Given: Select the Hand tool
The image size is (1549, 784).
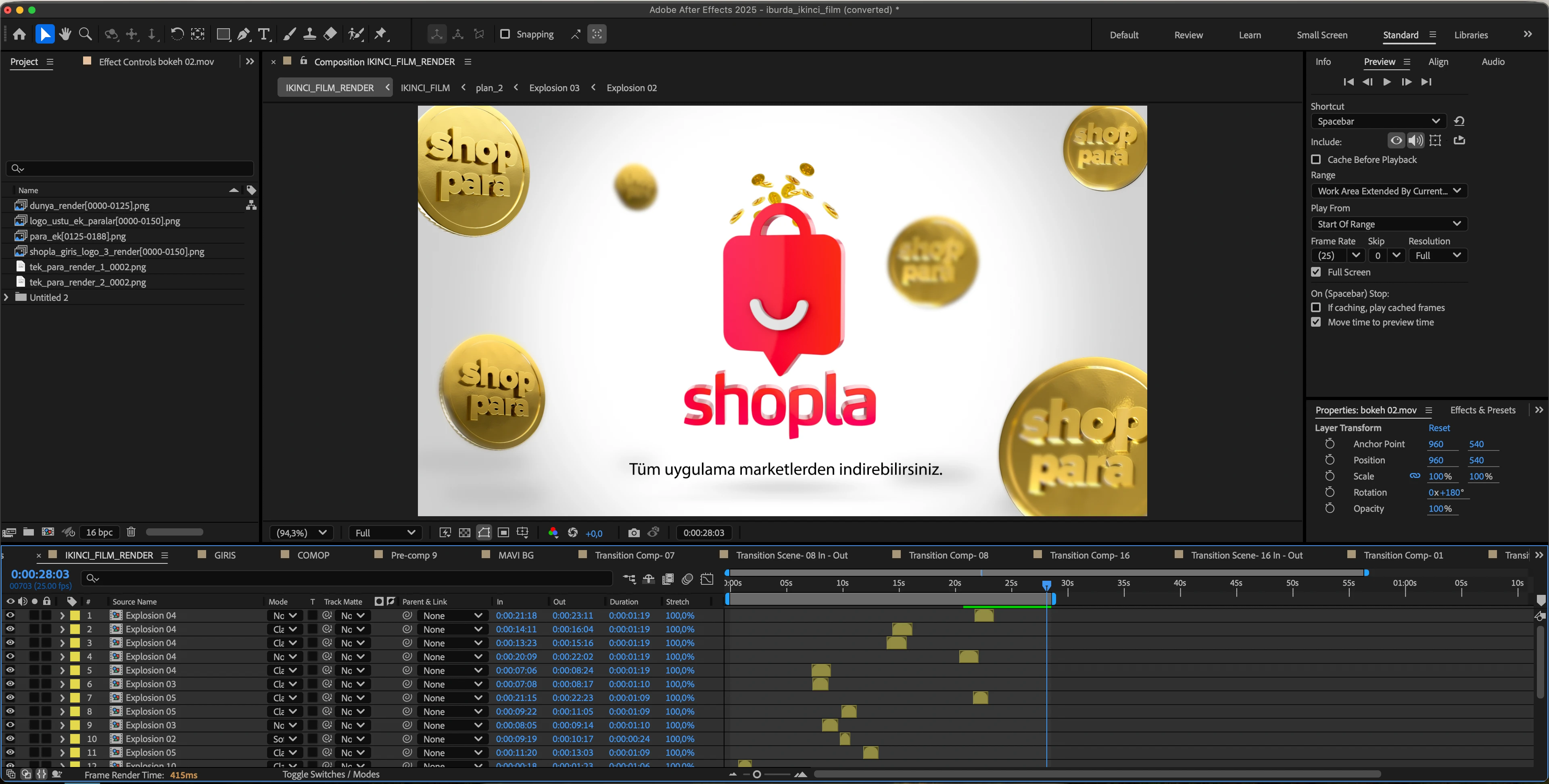Looking at the screenshot, I should 65,34.
